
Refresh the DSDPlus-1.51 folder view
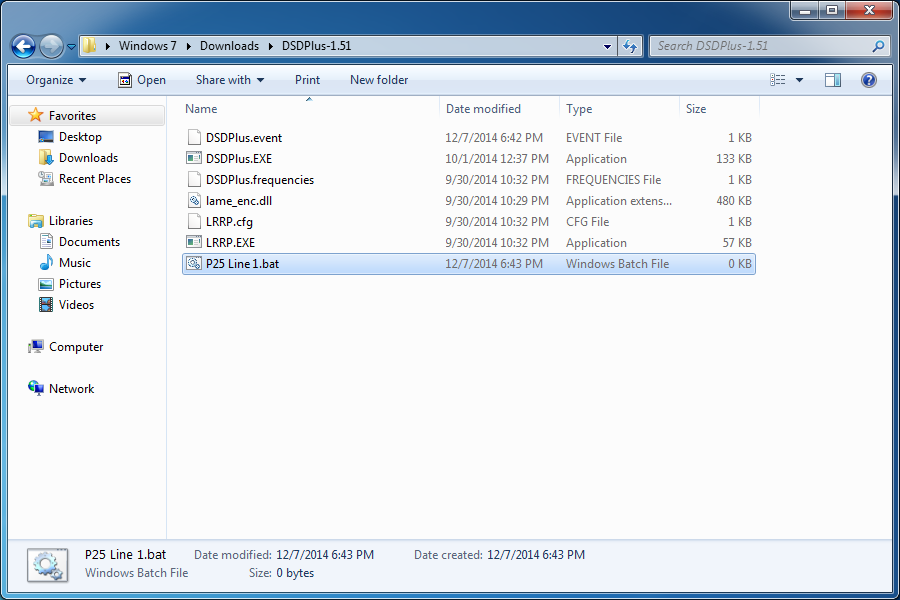point(630,47)
